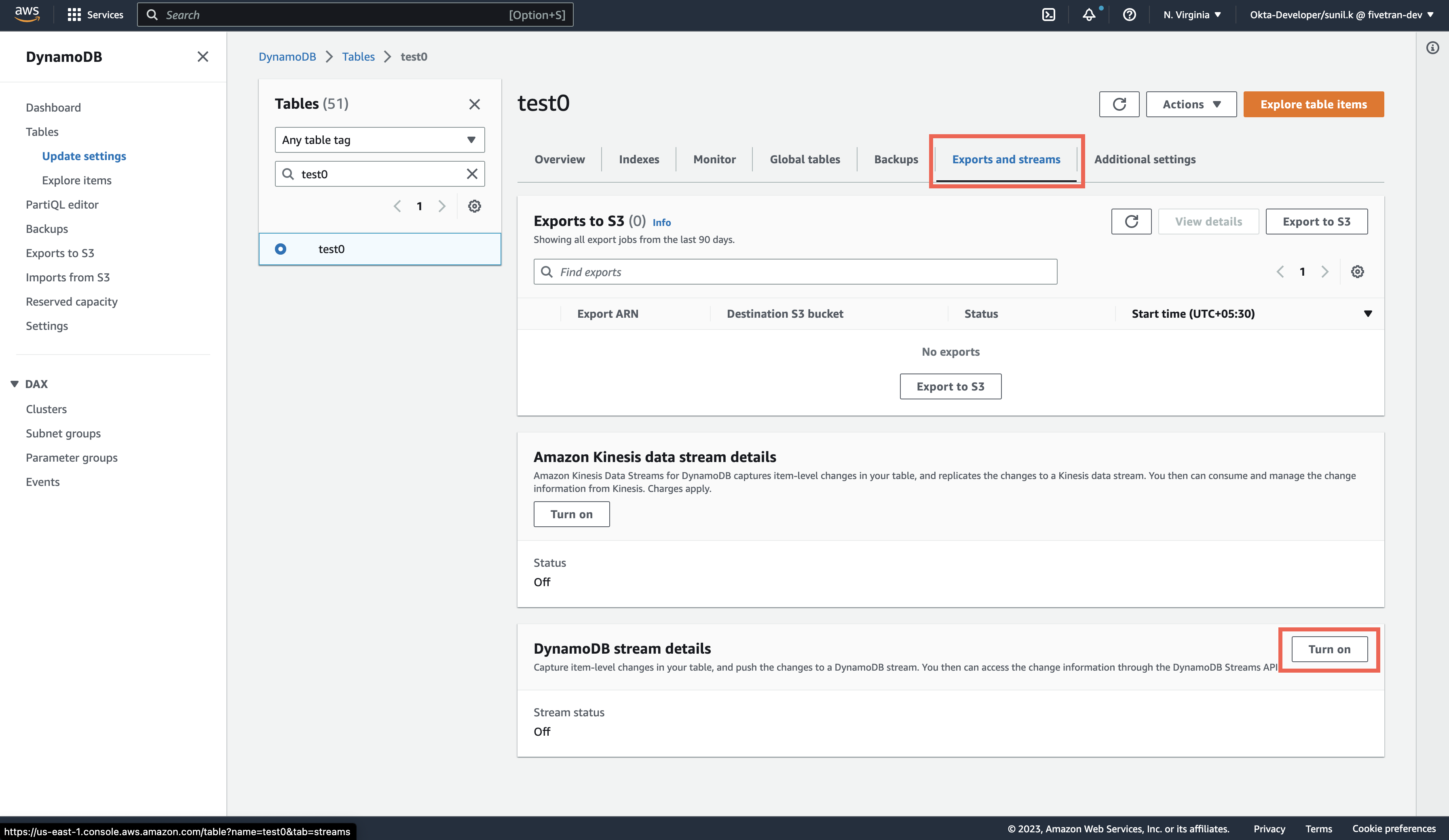Focus the AWS top Search field
This screenshot has height=840, width=1449.
[x=355, y=15]
